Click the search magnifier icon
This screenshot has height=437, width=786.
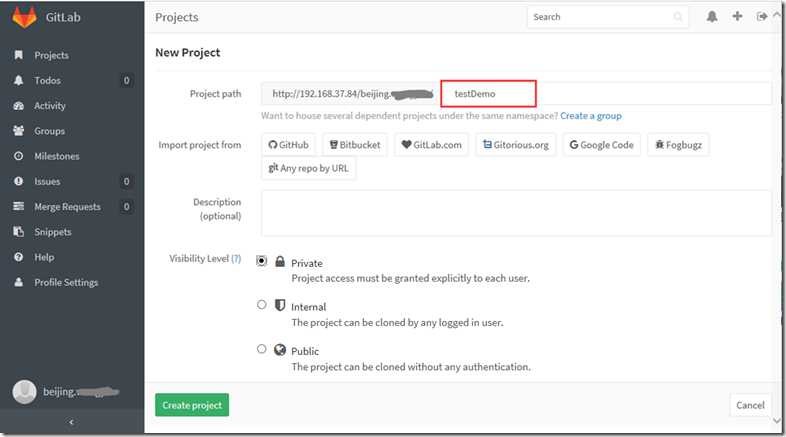coord(678,17)
